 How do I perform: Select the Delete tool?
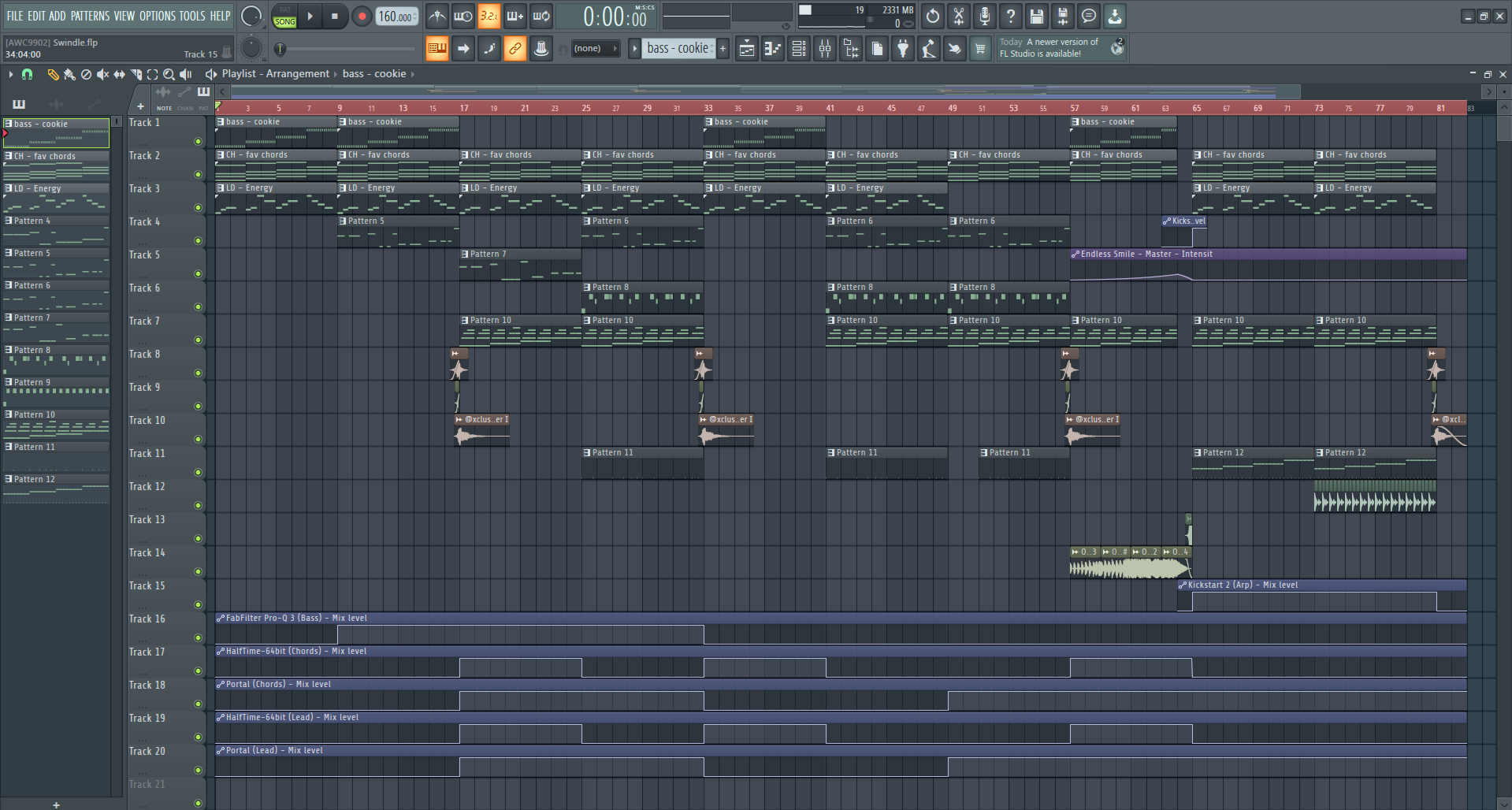(x=86, y=74)
